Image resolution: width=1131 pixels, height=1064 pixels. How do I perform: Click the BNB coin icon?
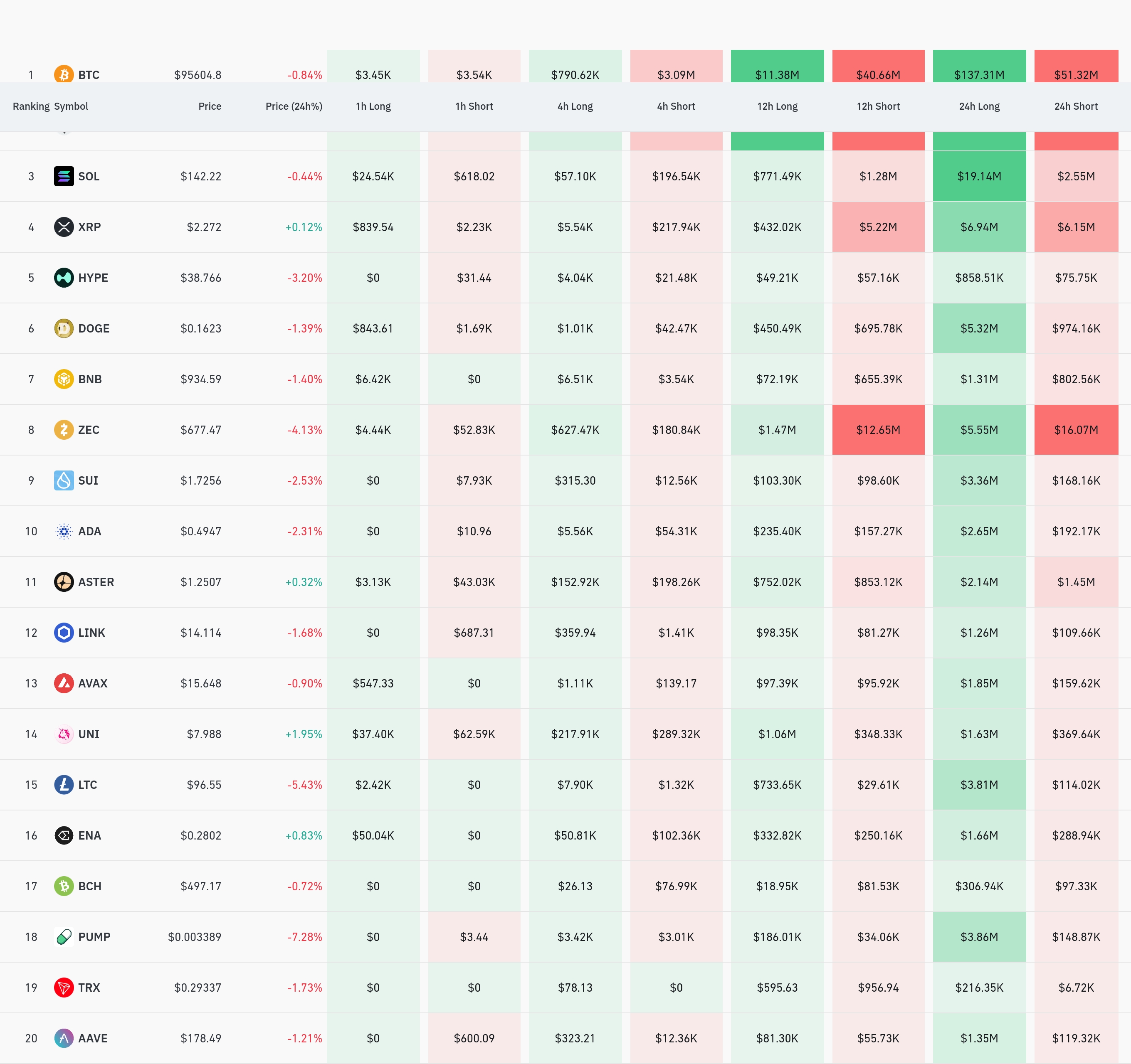(64, 379)
